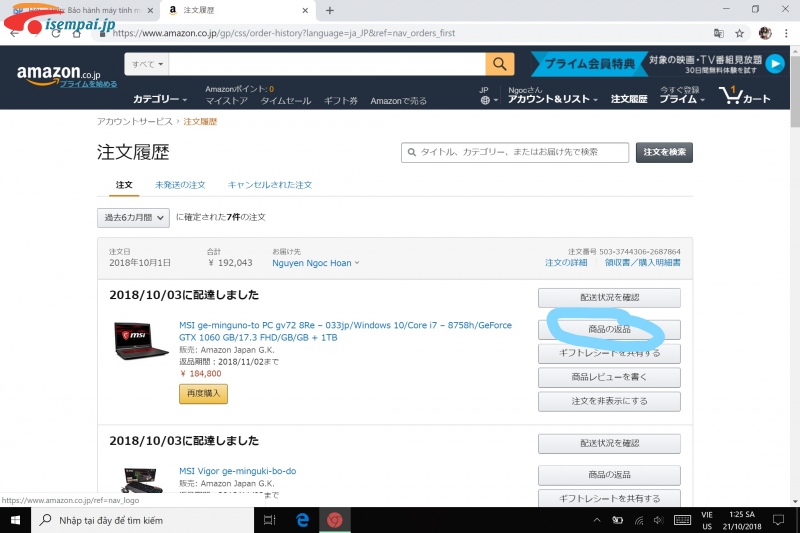Click the volume icon in system tray
The image size is (800, 533).
point(659,520)
